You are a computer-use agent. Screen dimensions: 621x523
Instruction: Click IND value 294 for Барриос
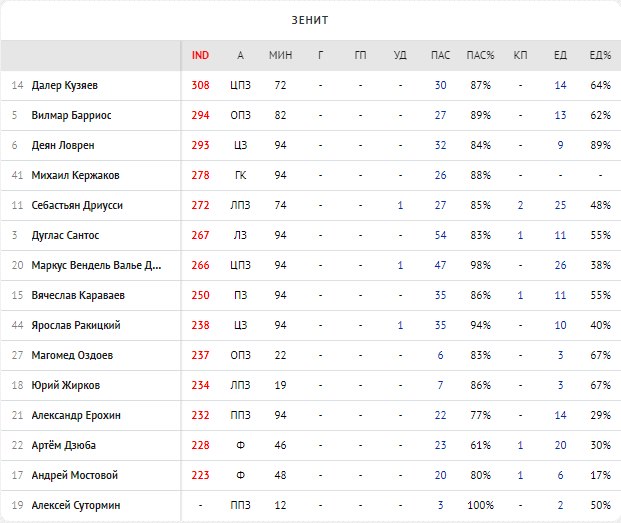(200, 116)
